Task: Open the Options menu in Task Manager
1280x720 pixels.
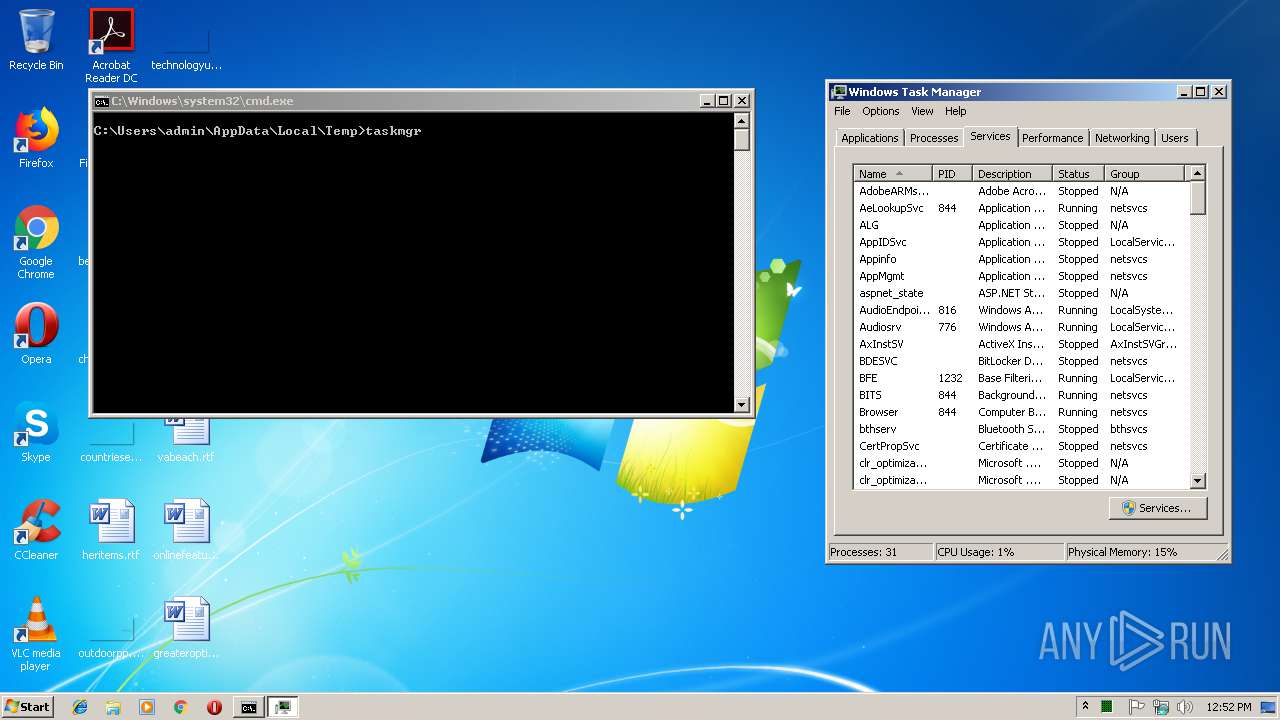Action: tap(881, 111)
